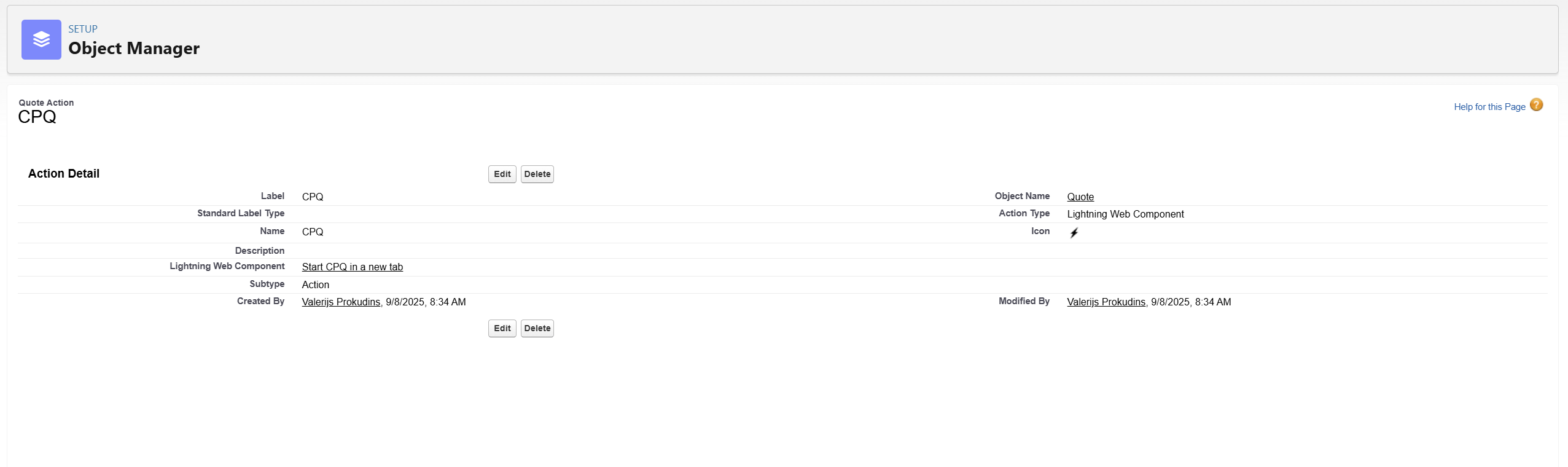Image resolution: width=1568 pixels, height=467 pixels.
Task: Click the large CPQ page title
Action: pyautogui.click(x=37, y=117)
